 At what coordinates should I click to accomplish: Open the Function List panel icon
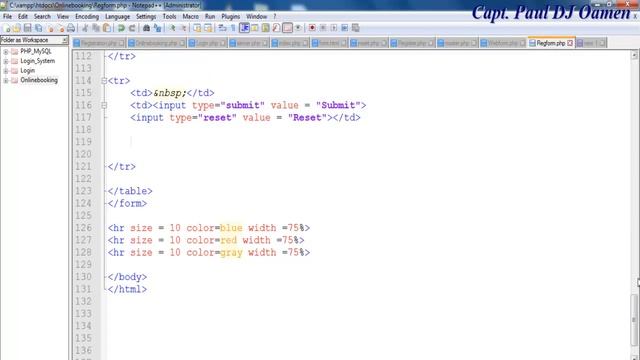point(276,28)
